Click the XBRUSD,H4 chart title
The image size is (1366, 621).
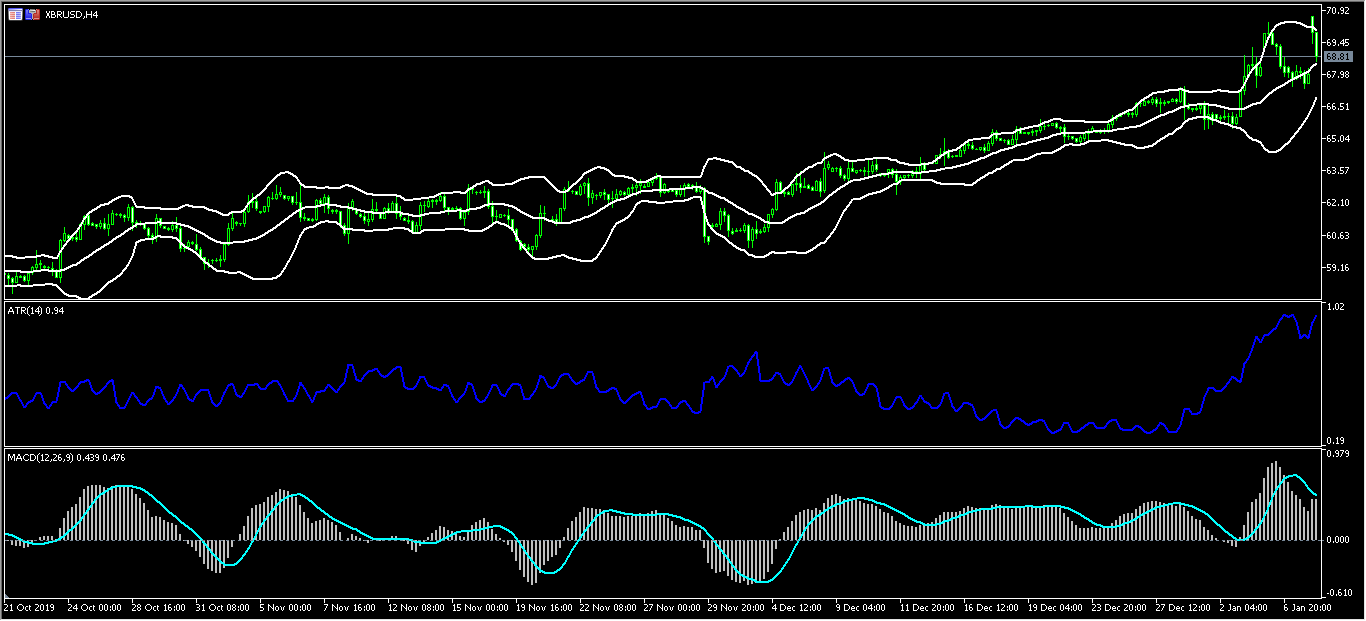coord(72,15)
